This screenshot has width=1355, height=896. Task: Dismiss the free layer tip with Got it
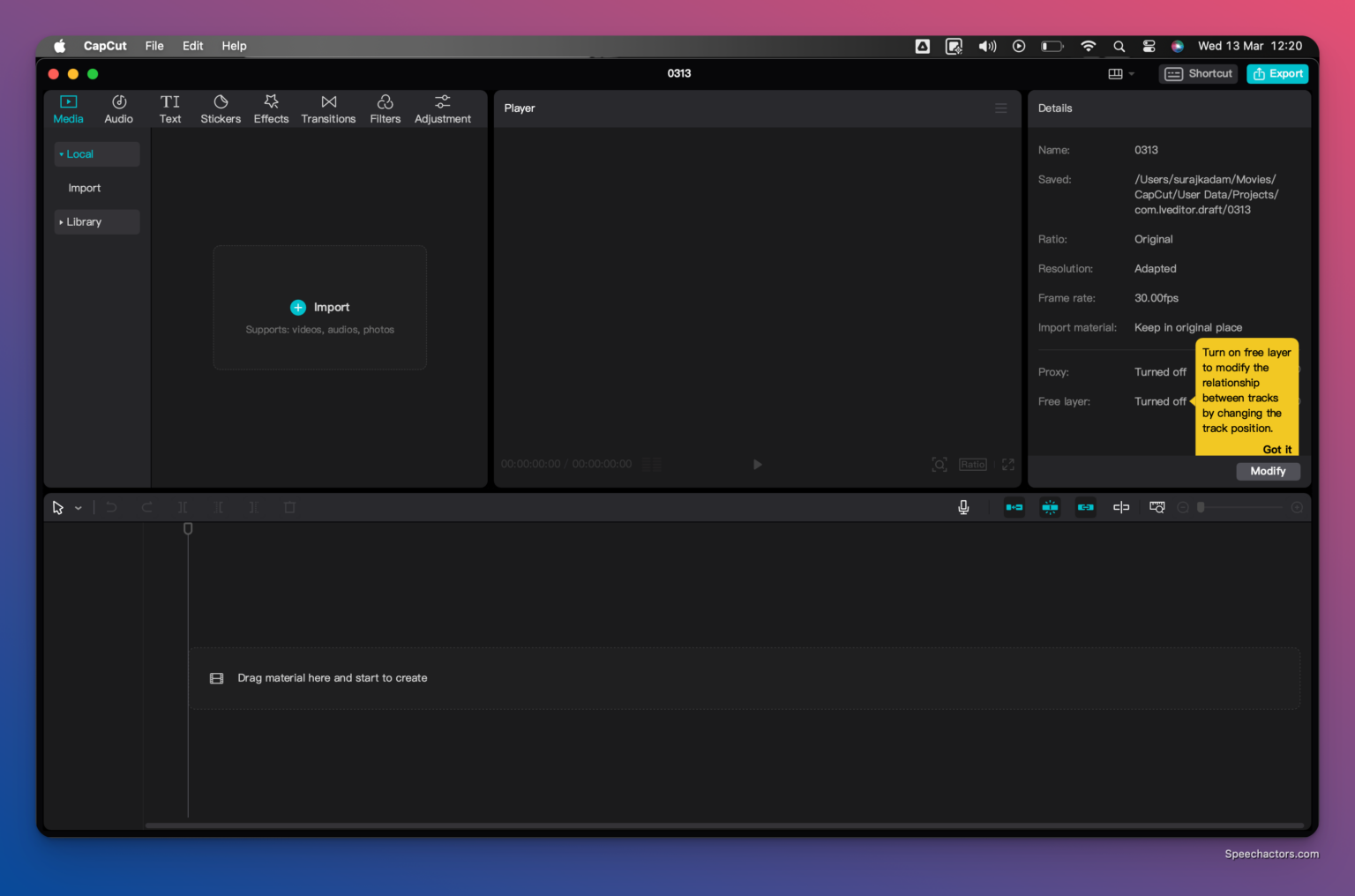pyautogui.click(x=1276, y=449)
